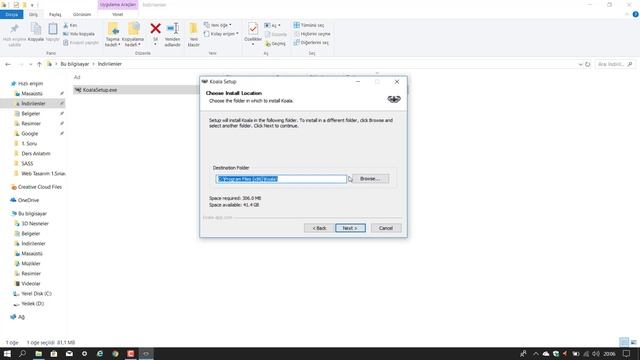Open the Windows Start menu
The height and width of the screenshot is (360, 640).
point(7,353)
